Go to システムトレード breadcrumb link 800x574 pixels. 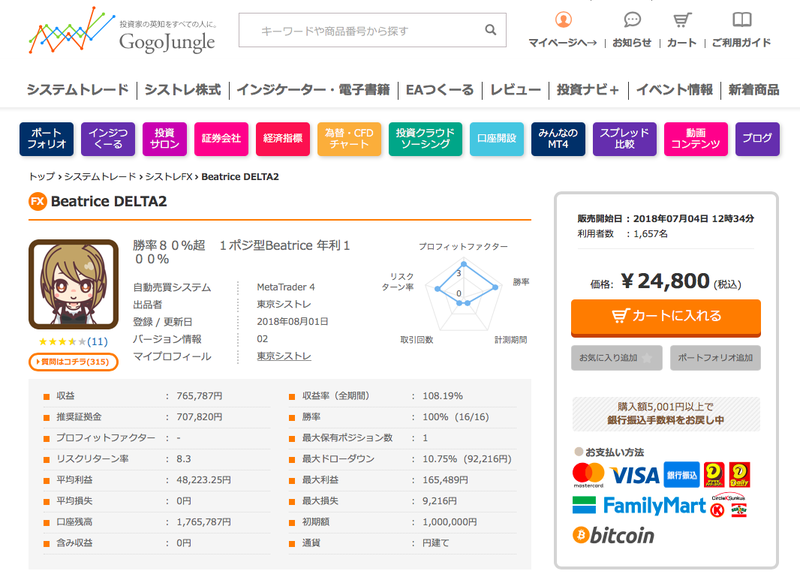click(100, 177)
